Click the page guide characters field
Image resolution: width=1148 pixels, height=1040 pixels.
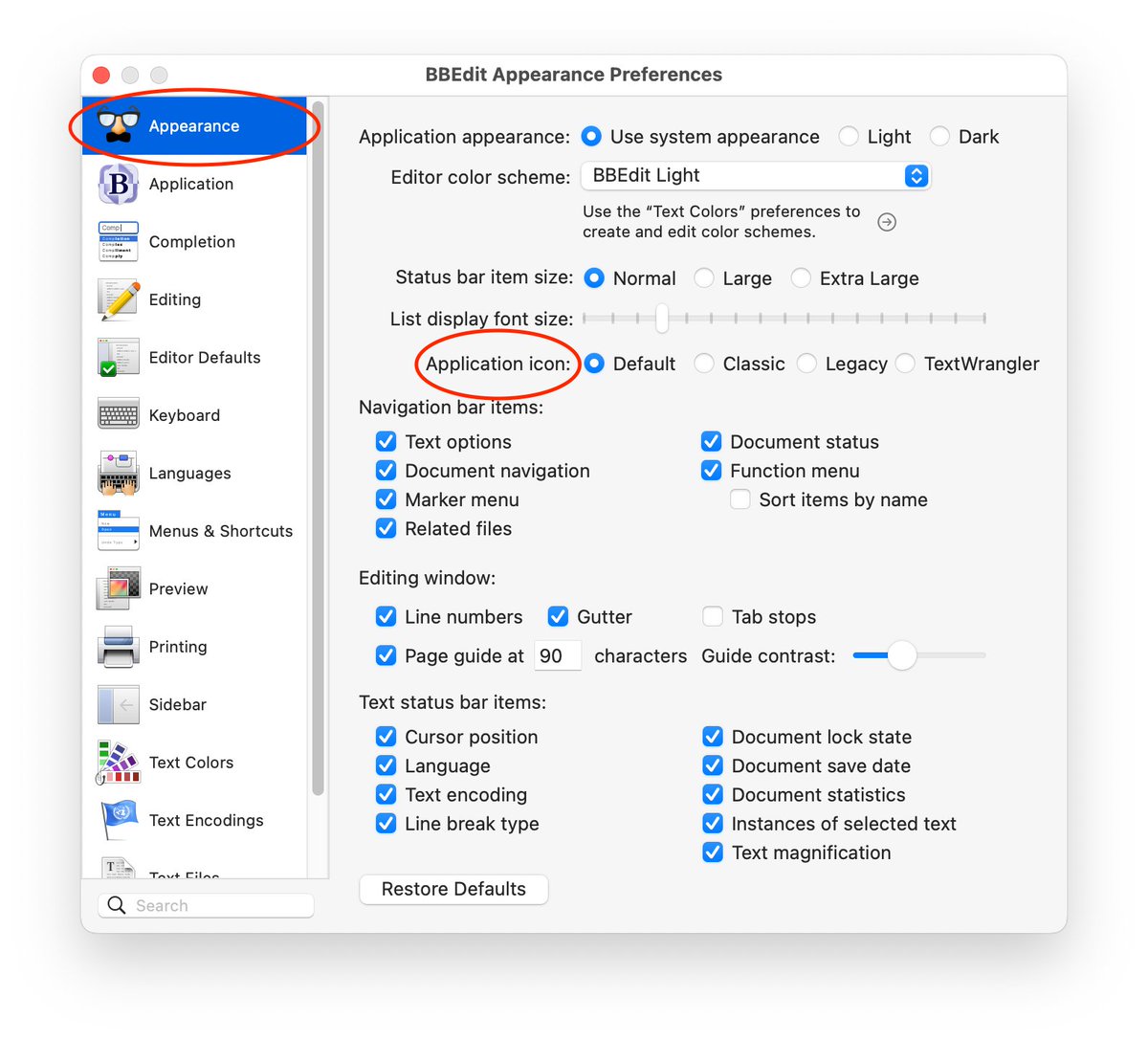click(x=558, y=655)
